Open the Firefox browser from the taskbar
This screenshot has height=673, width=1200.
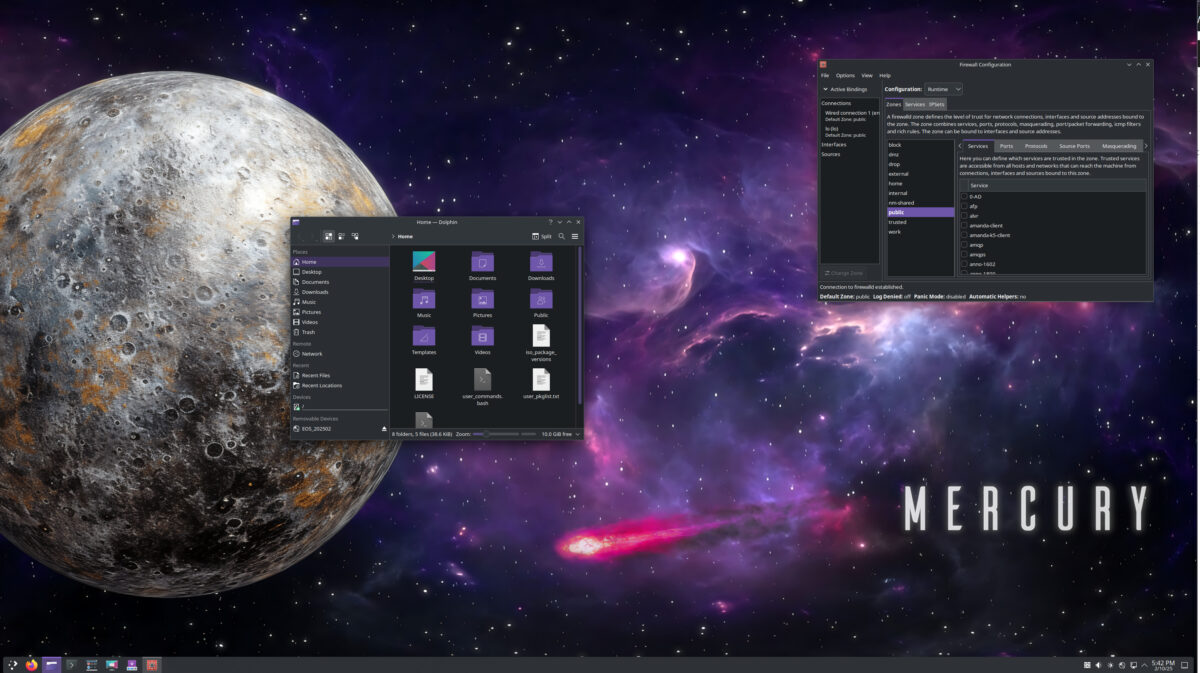(x=30, y=664)
